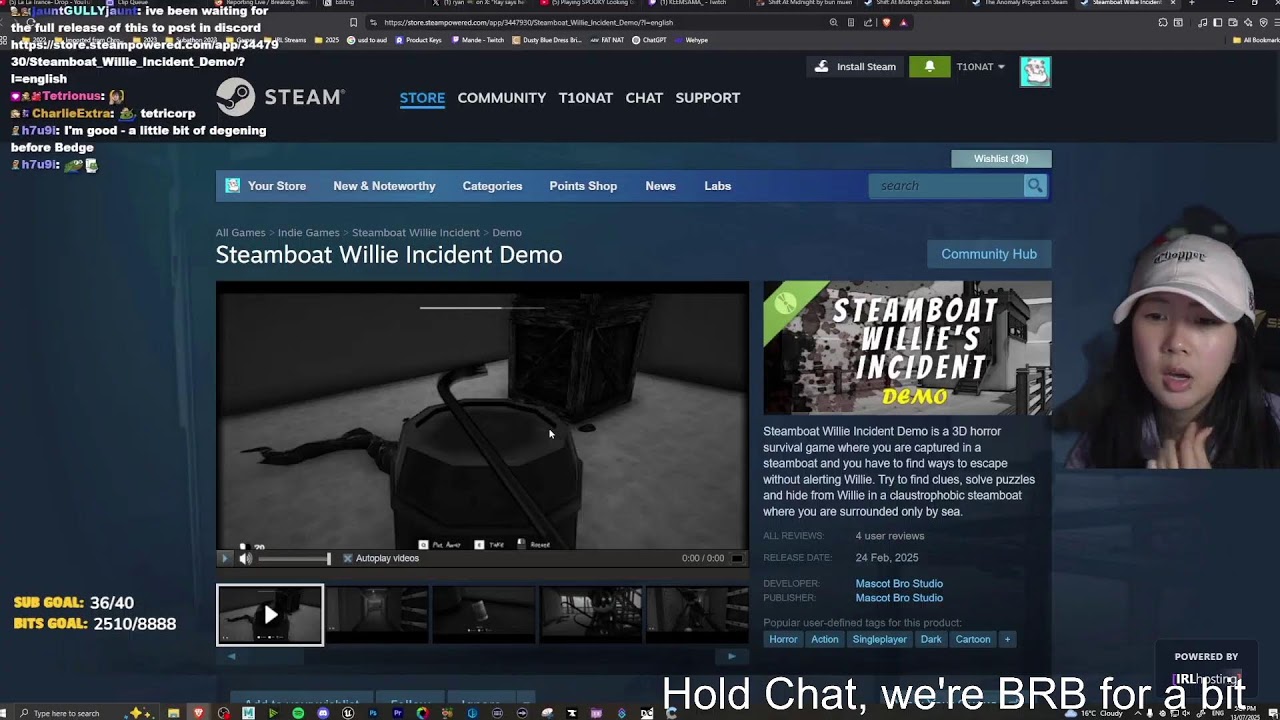Play the video with small play icon
Image resolution: width=1280 pixels, height=720 pixels.
pyautogui.click(x=224, y=558)
